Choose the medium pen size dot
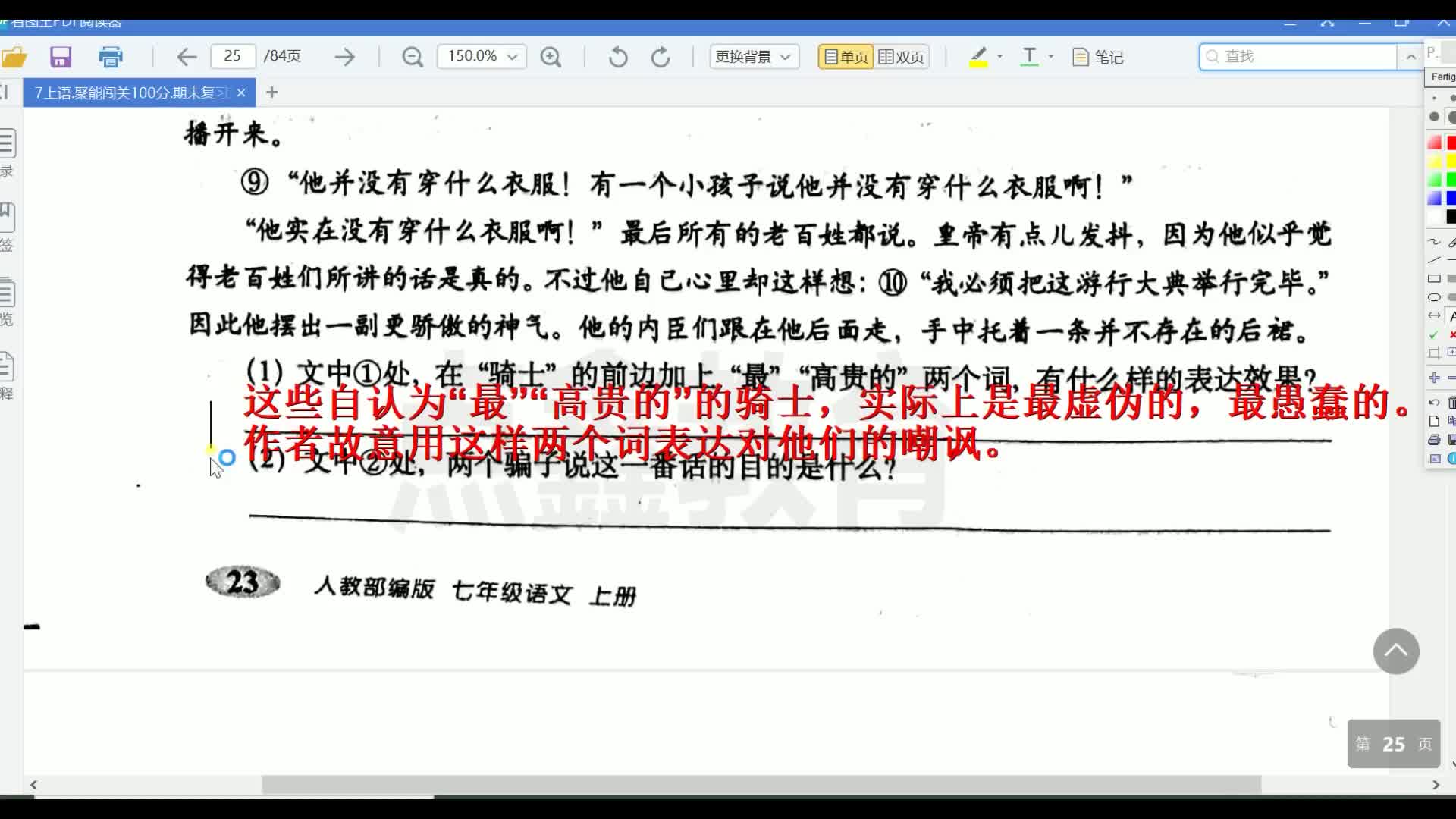Screen dimensions: 1456x819 click(1434, 117)
